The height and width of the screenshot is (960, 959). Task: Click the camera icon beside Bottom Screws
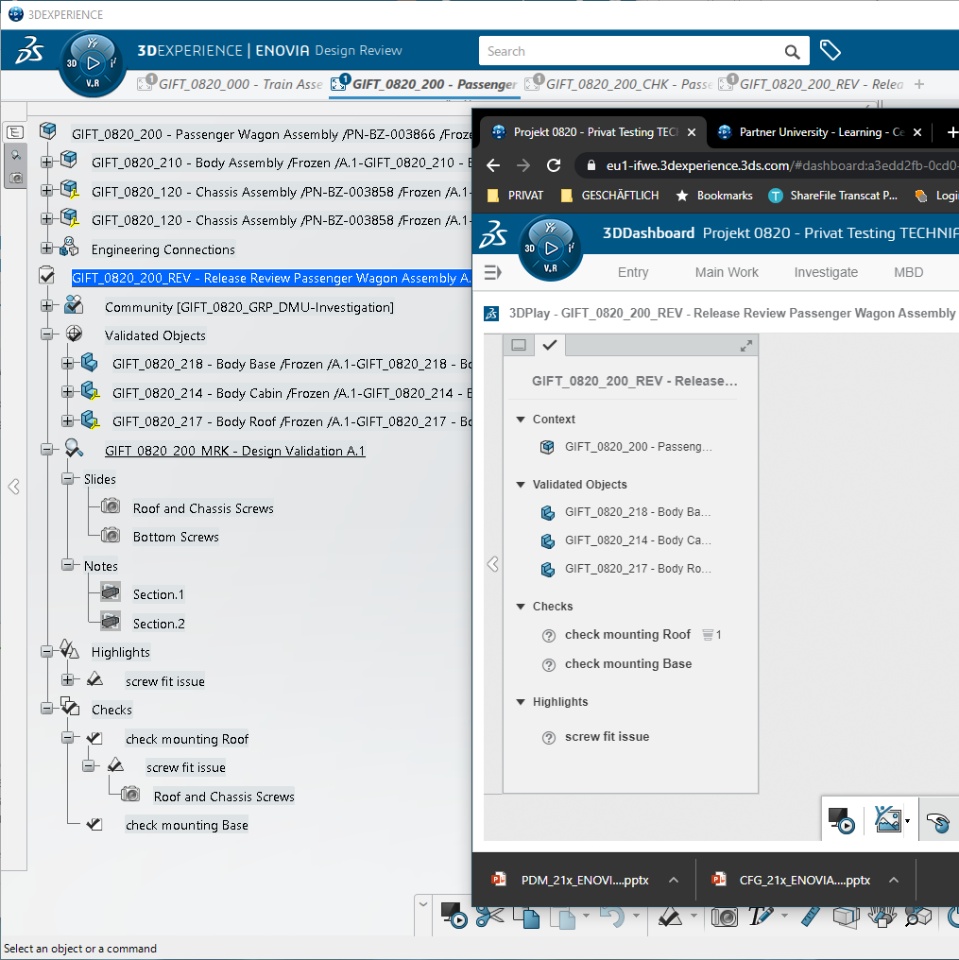(110, 536)
